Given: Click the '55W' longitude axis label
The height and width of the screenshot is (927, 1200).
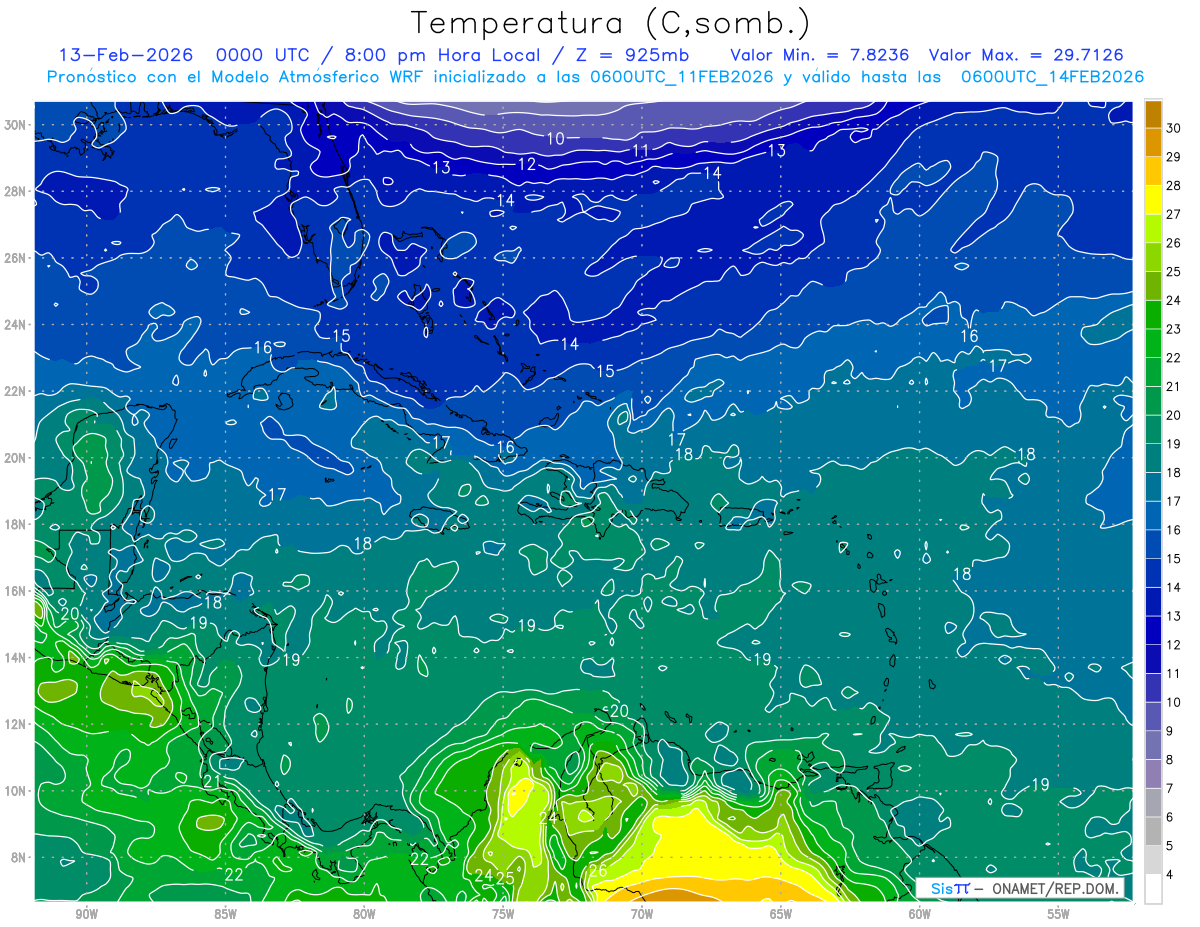Looking at the screenshot, I should pos(1059,915).
